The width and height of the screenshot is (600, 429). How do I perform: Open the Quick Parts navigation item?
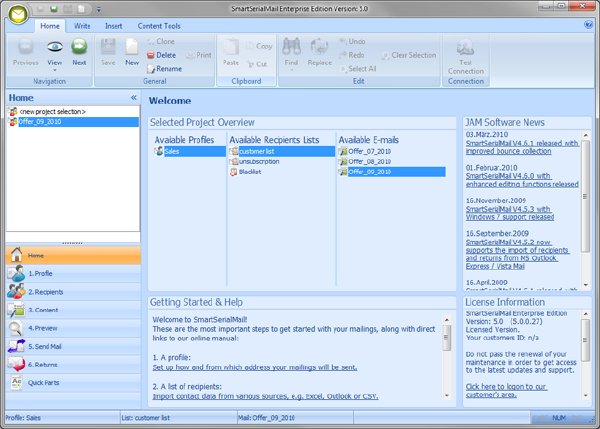tap(73, 383)
